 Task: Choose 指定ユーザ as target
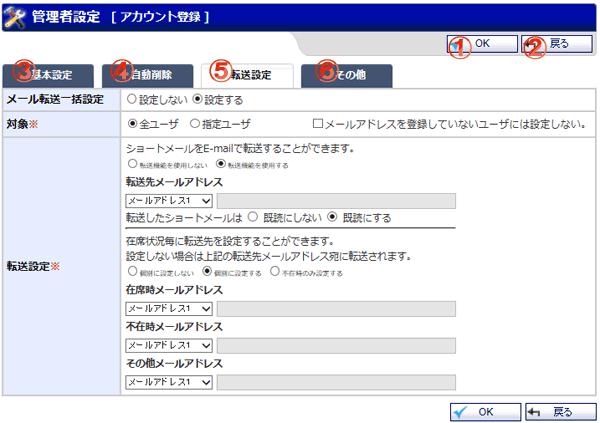(x=195, y=124)
